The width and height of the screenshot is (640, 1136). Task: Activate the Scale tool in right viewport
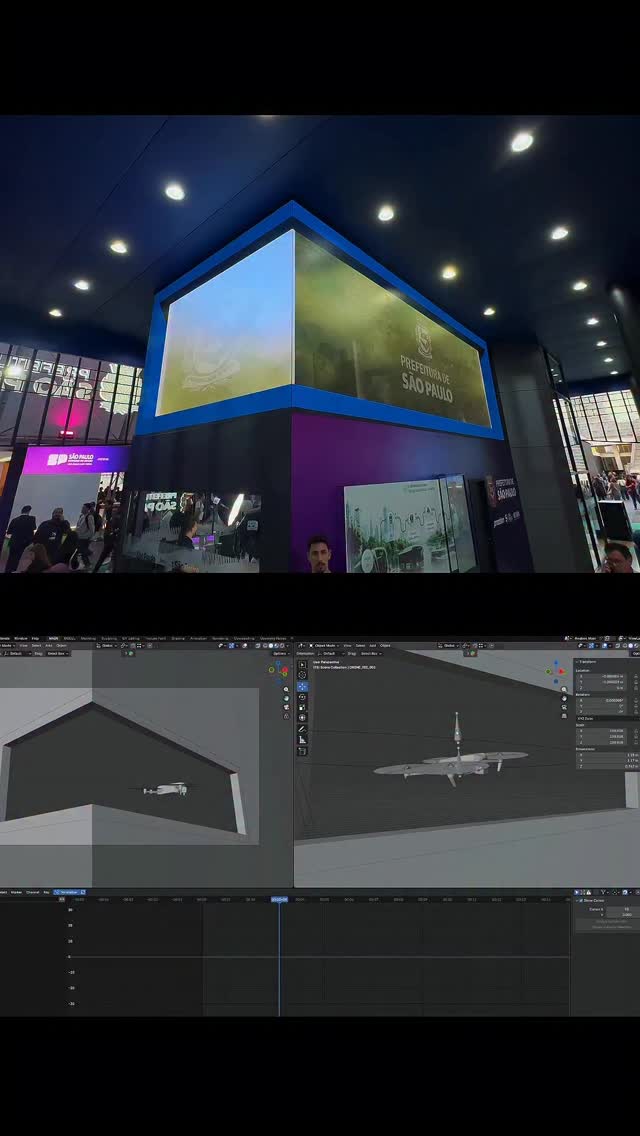coord(302,707)
